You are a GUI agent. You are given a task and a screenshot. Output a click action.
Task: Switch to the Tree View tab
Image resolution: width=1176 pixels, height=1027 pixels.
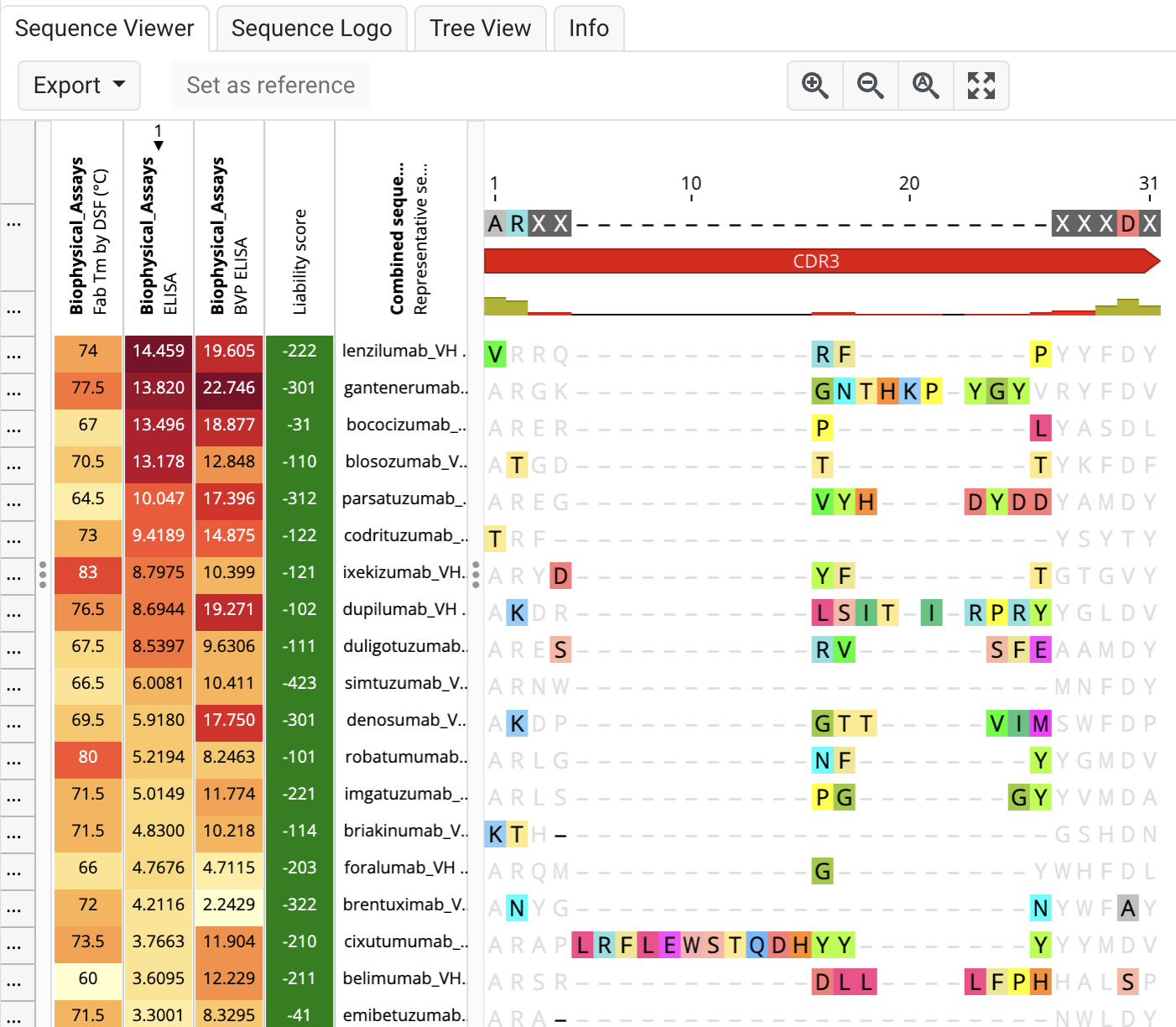480,29
